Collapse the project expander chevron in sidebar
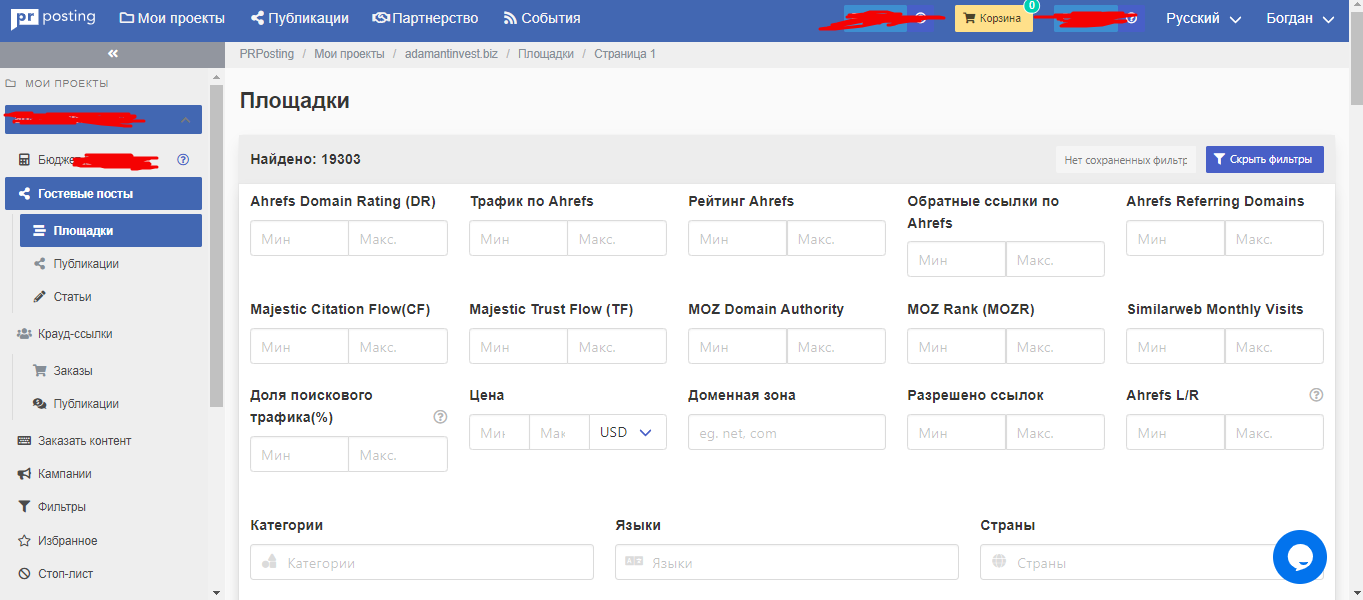 [186, 120]
